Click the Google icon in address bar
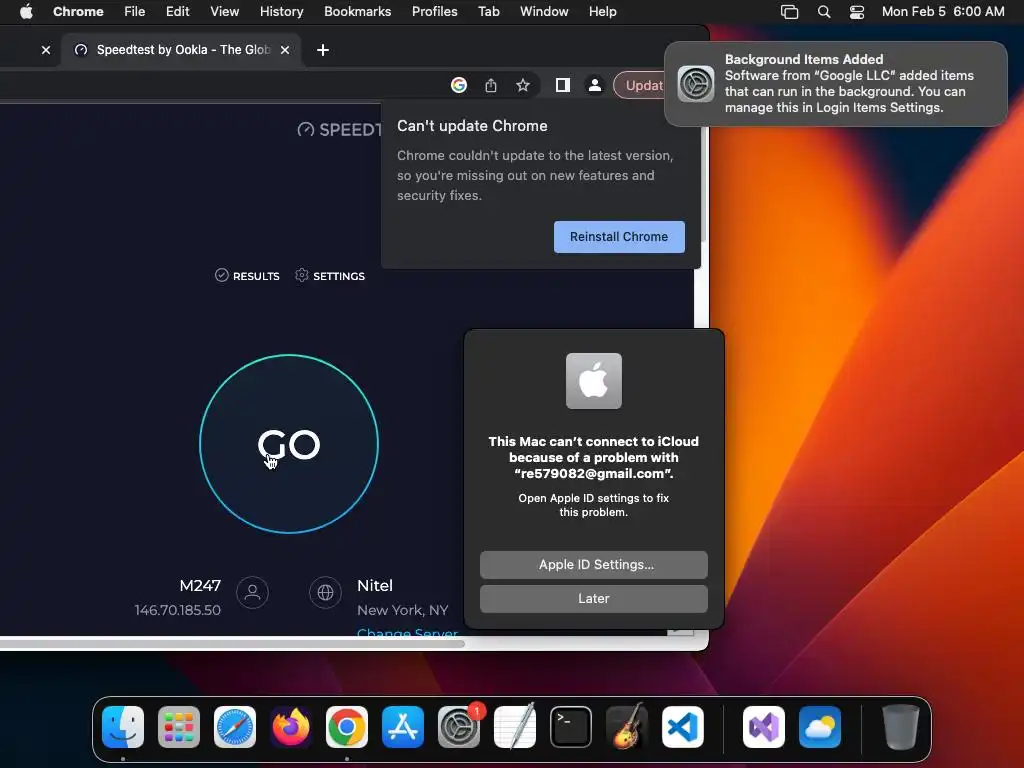This screenshot has height=768, width=1024. click(x=459, y=86)
